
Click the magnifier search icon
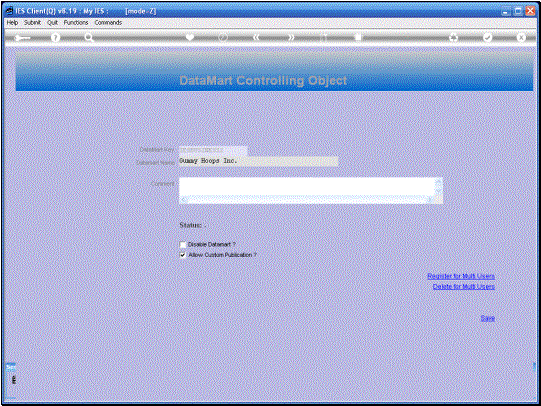click(89, 37)
